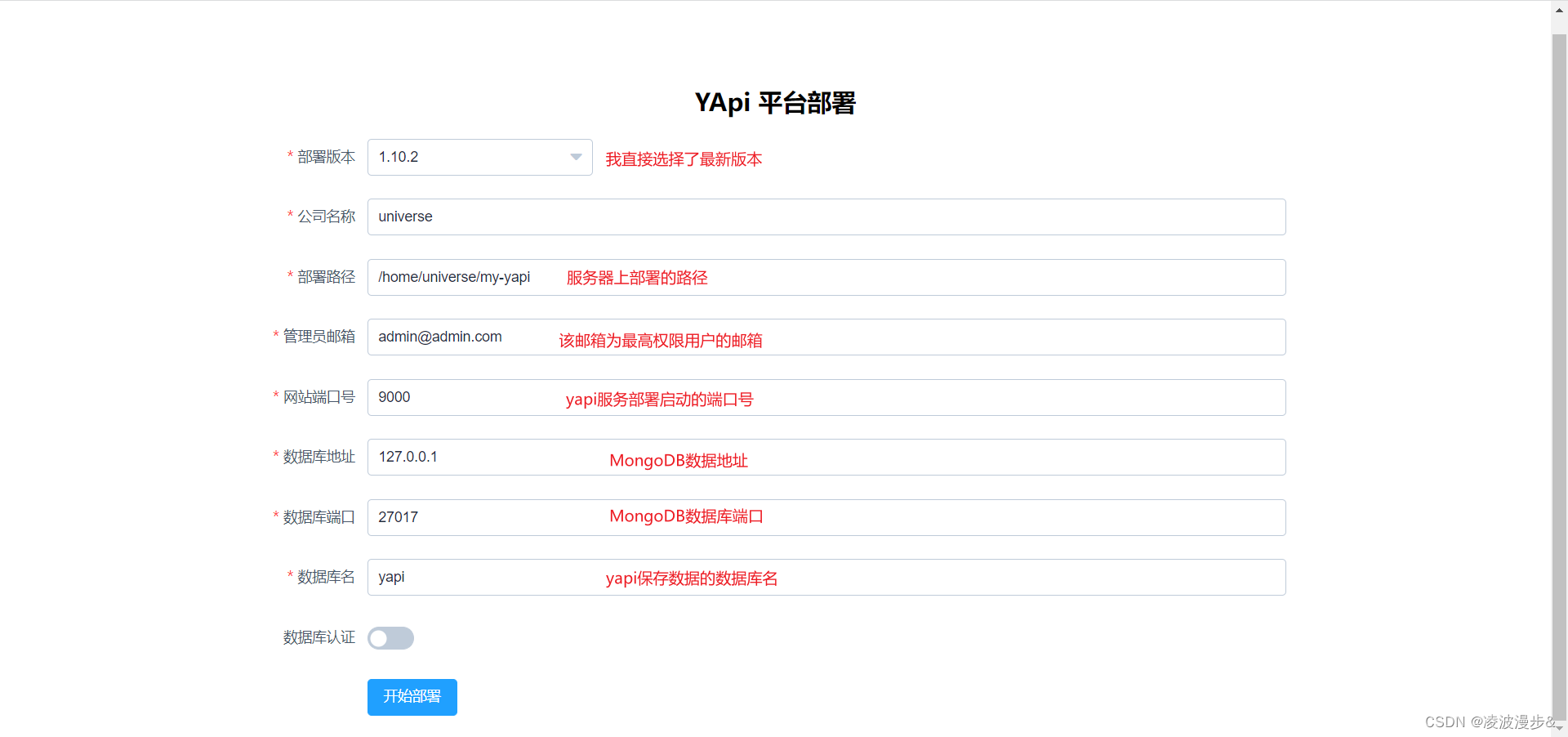1568x737 pixels.
Task: Click the 数据库地址 field showing 127.0.0.1
Action: tap(826, 457)
